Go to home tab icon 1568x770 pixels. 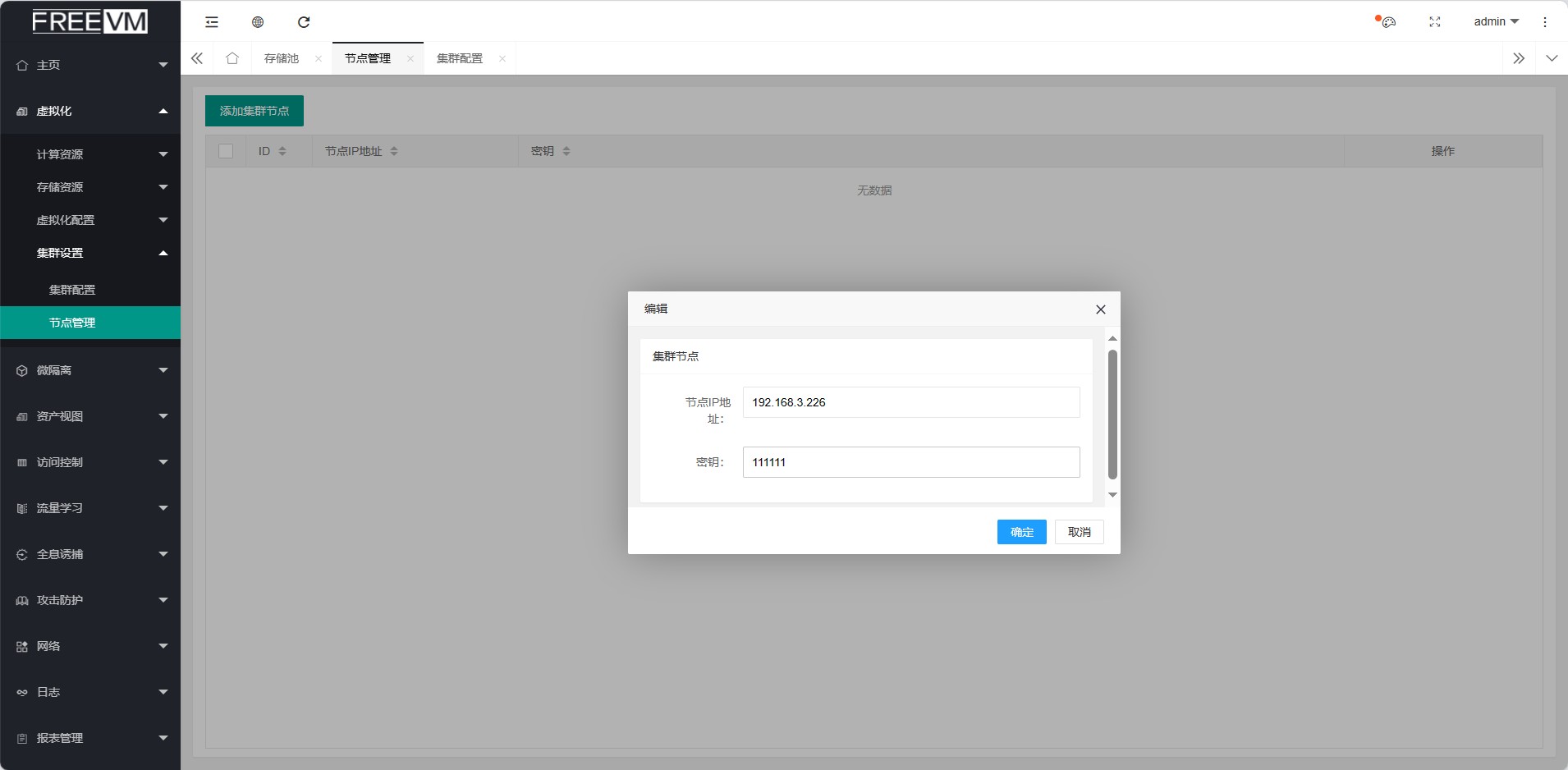pyautogui.click(x=232, y=58)
